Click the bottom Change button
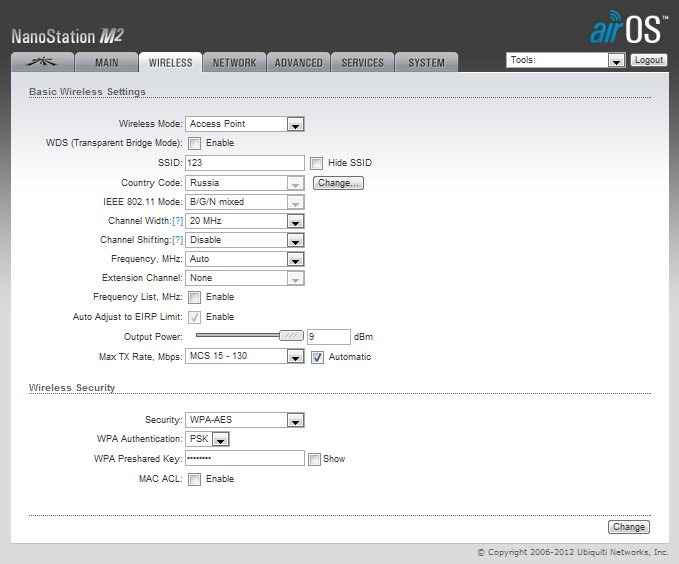The width and height of the screenshot is (679, 564). [629, 527]
